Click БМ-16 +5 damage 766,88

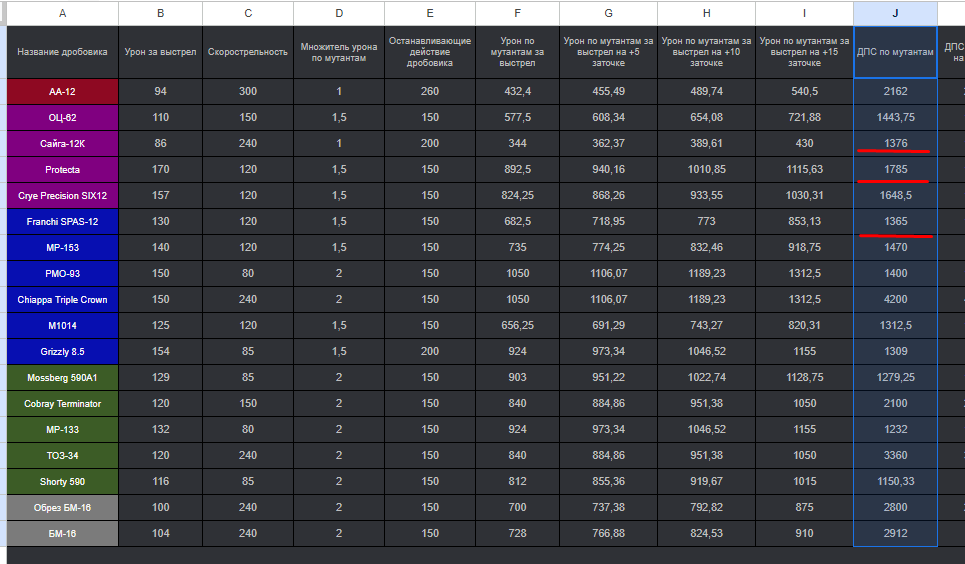click(x=608, y=533)
